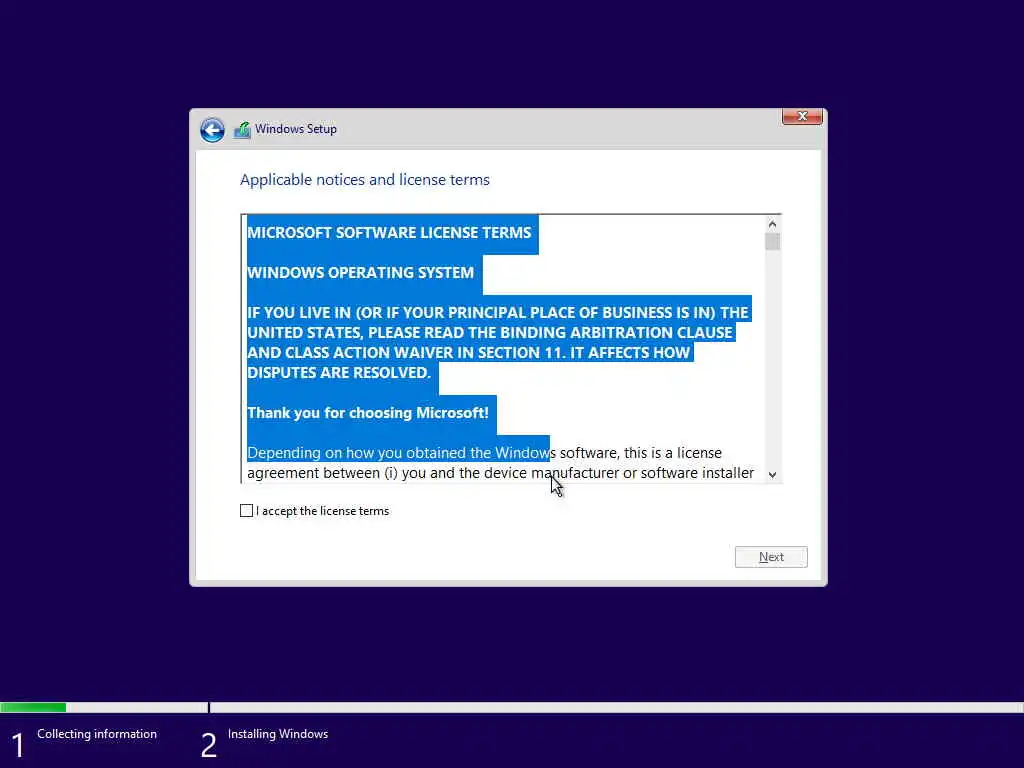1024x768 pixels.
Task: Click the green setup progress bar
Action: [33, 707]
